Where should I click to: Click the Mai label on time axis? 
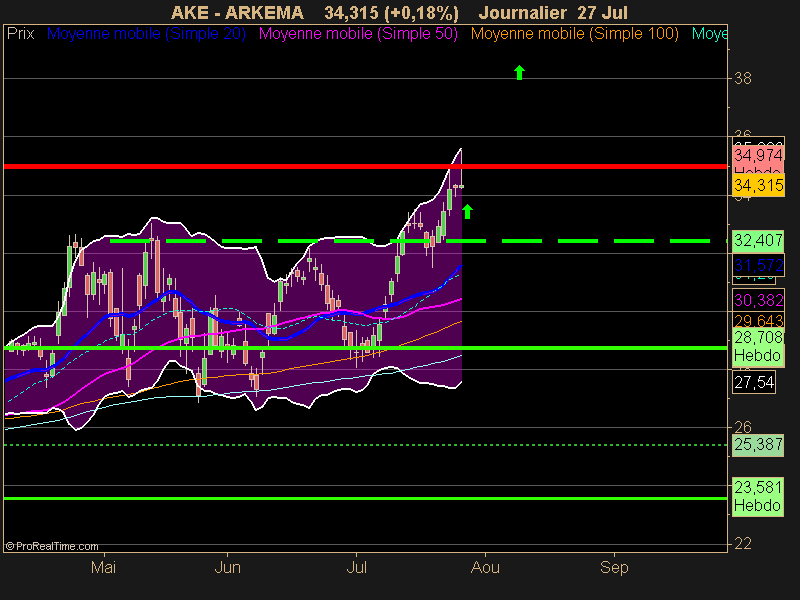(x=104, y=567)
